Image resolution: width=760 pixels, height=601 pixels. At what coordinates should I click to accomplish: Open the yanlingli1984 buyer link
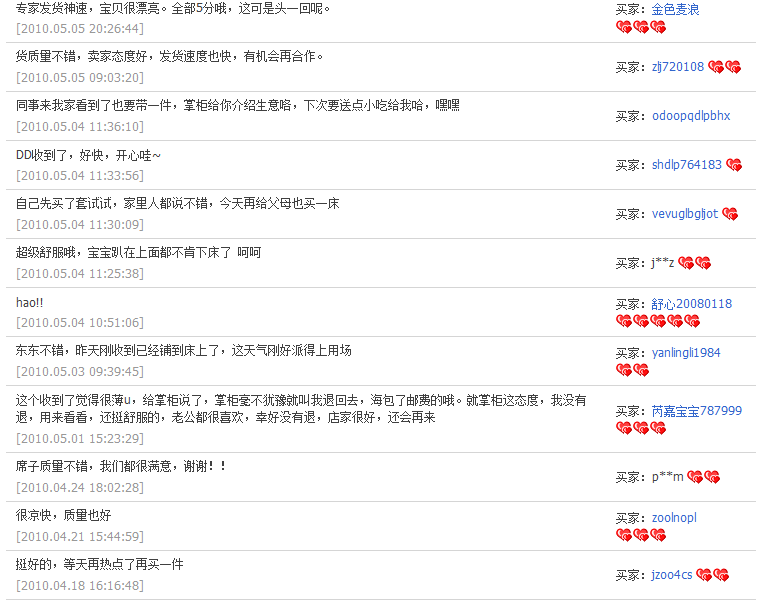(x=686, y=353)
